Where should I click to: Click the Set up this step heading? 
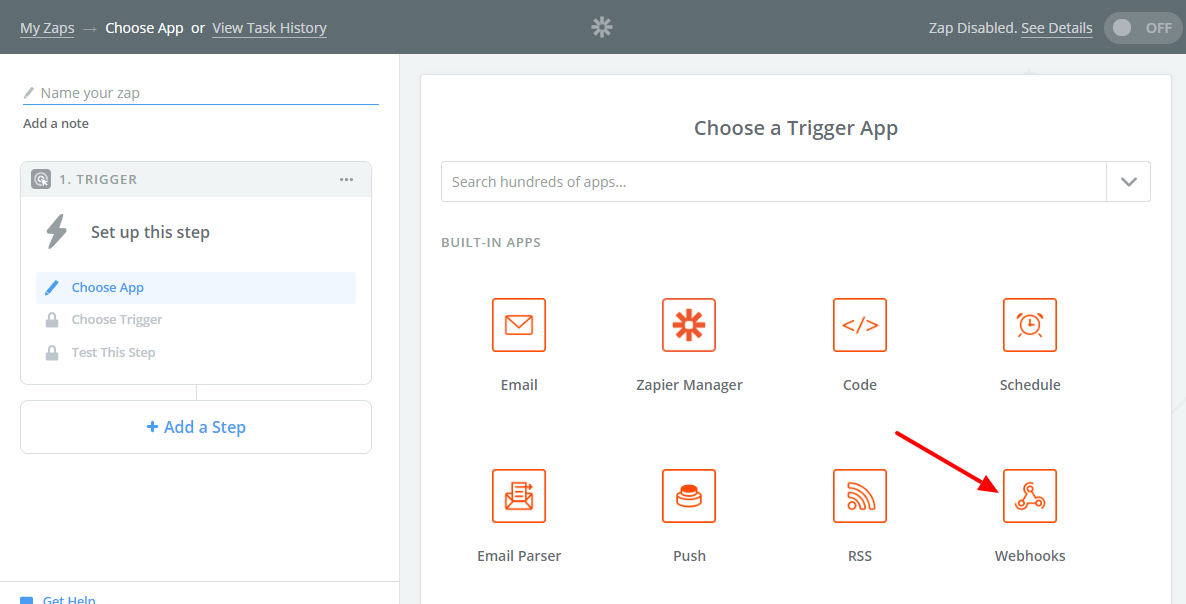151,232
